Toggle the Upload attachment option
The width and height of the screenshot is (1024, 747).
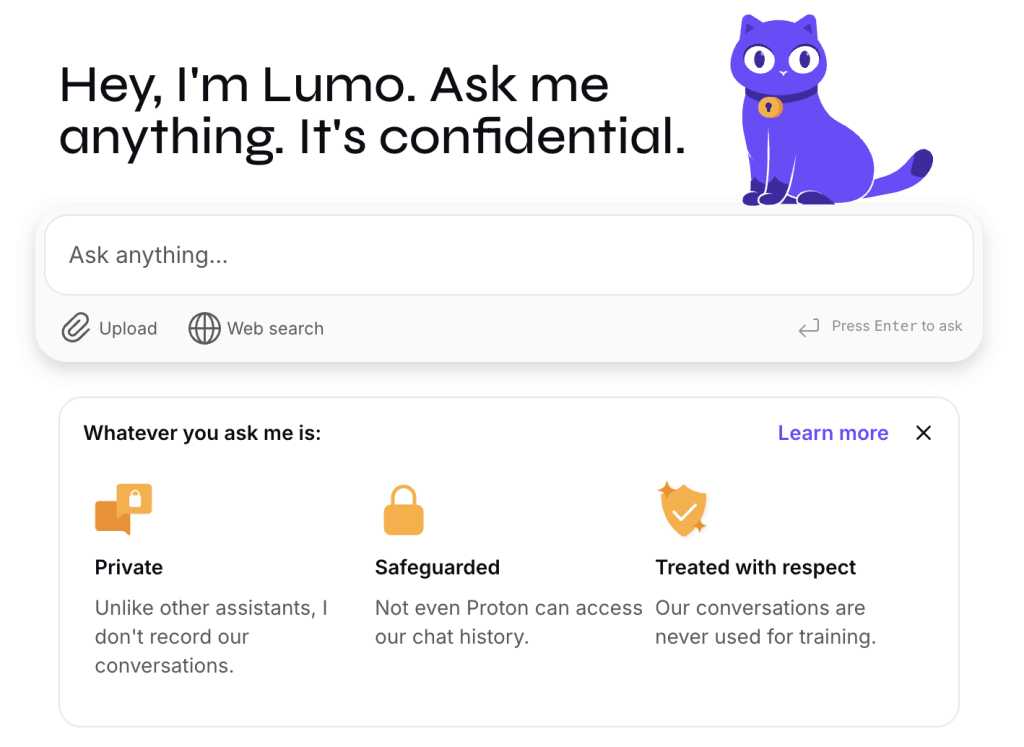tap(109, 328)
